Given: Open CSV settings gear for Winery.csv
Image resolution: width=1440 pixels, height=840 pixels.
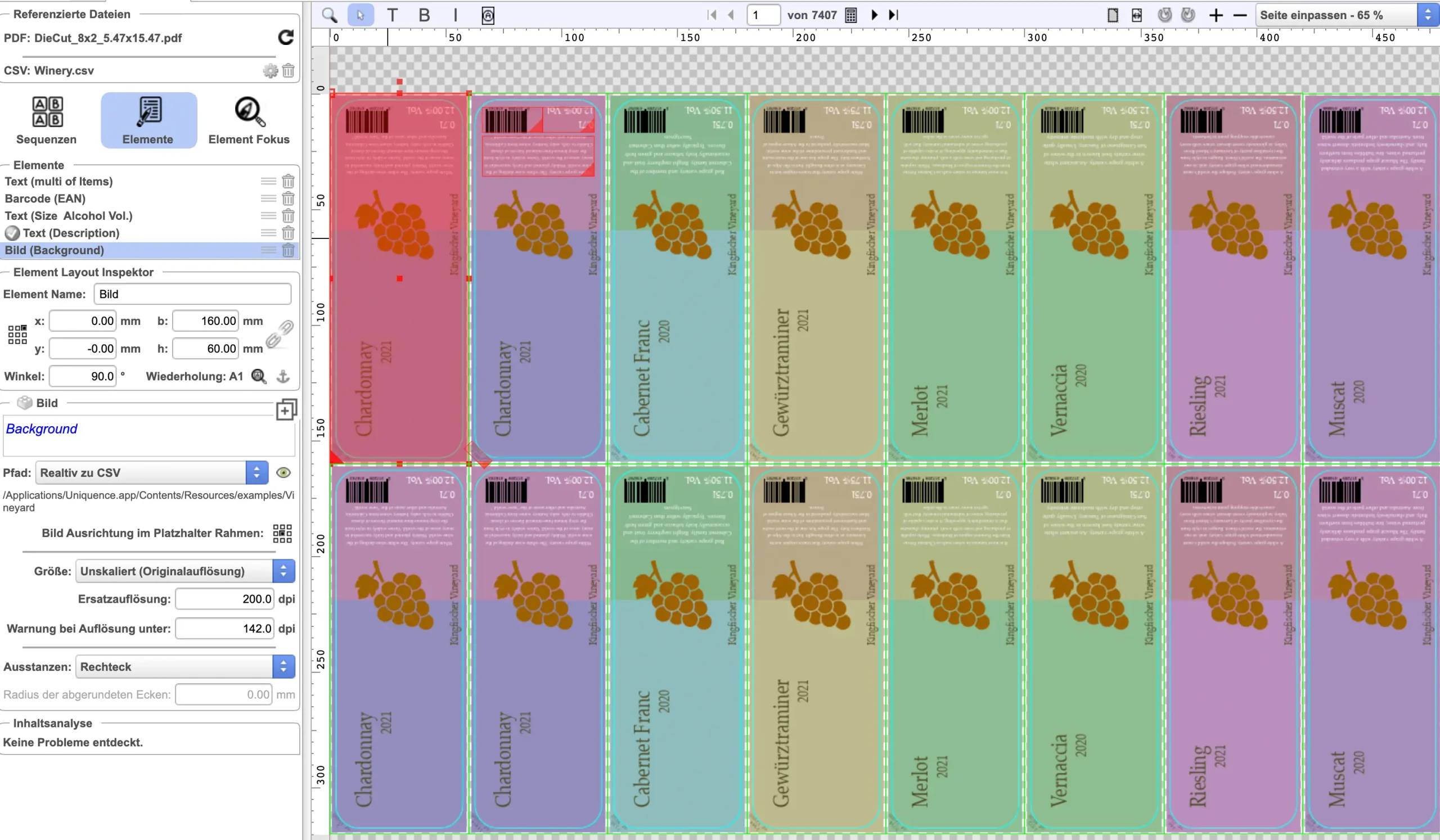Looking at the screenshot, I should 271,71.
